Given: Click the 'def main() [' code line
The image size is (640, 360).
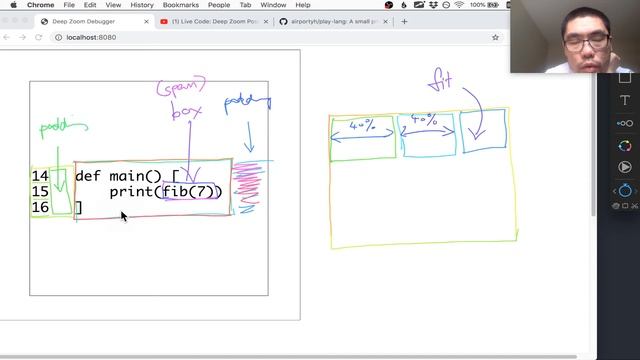Looking at the screenshot, I should coord(127,176).
